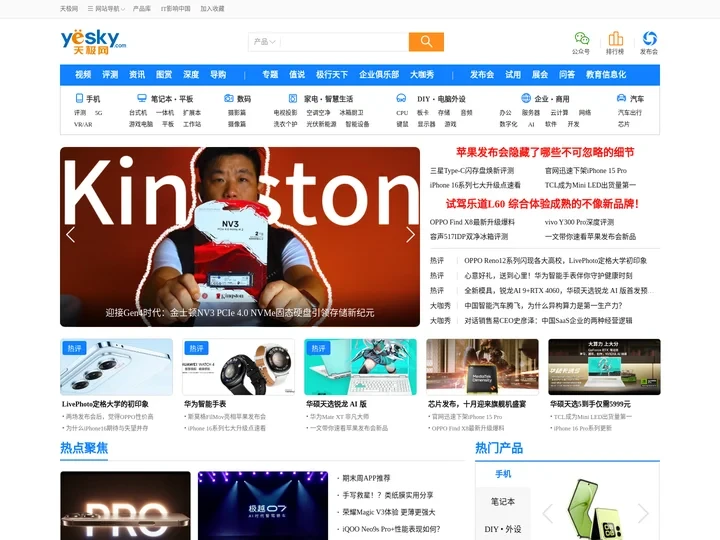Open the 发布会 swirl icon
Viewport: 720px width, 540px height.
(x=649, y=39)
